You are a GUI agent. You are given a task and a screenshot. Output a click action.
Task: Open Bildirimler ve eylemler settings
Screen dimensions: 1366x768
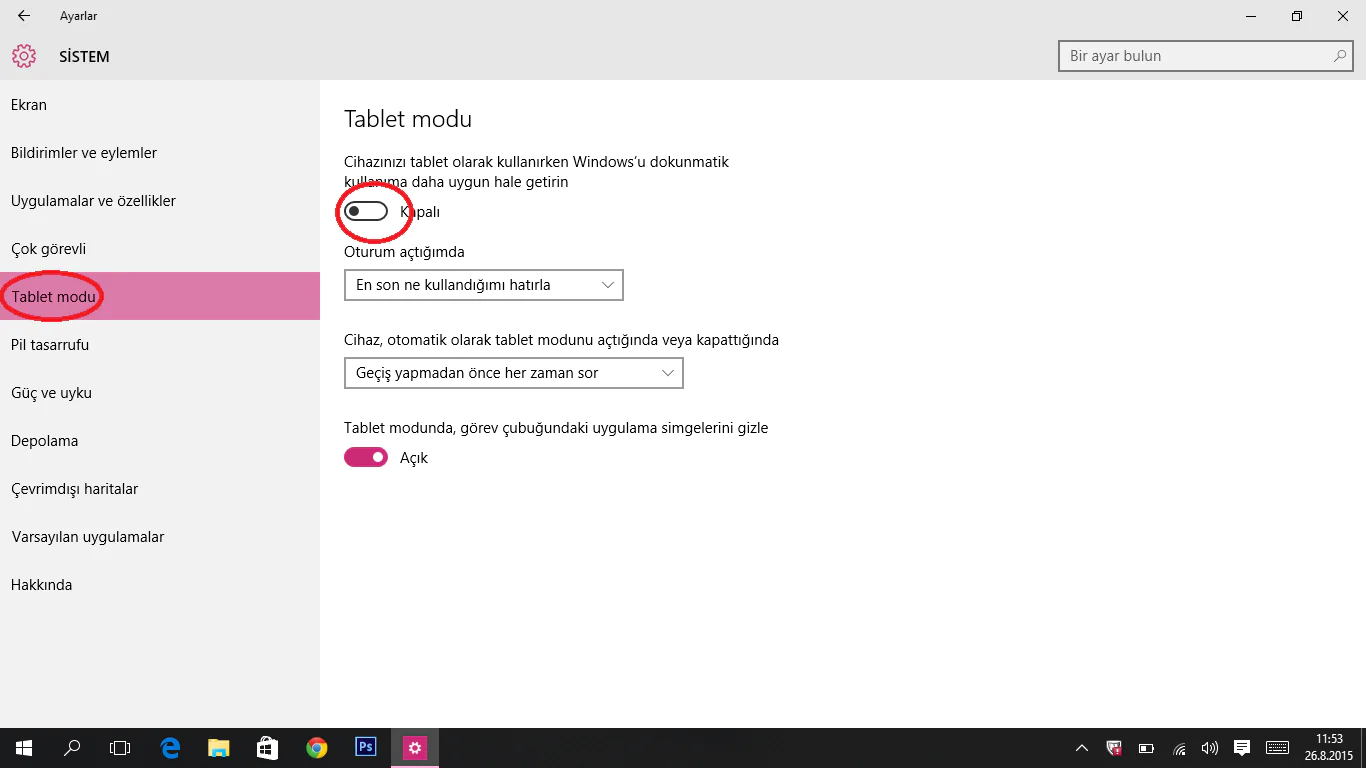pos(160,153)
